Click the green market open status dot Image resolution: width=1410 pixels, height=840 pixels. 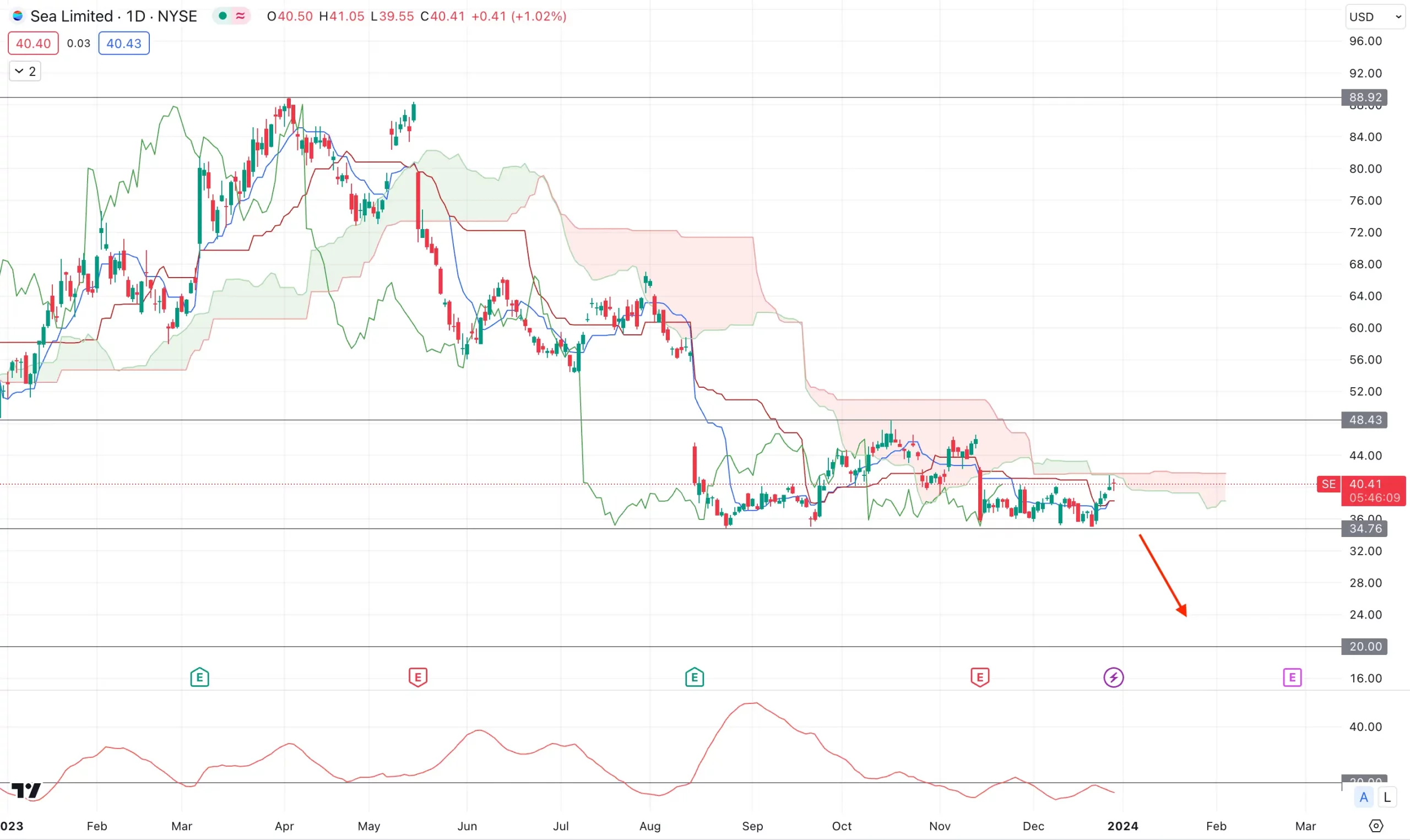pos(223,16)
